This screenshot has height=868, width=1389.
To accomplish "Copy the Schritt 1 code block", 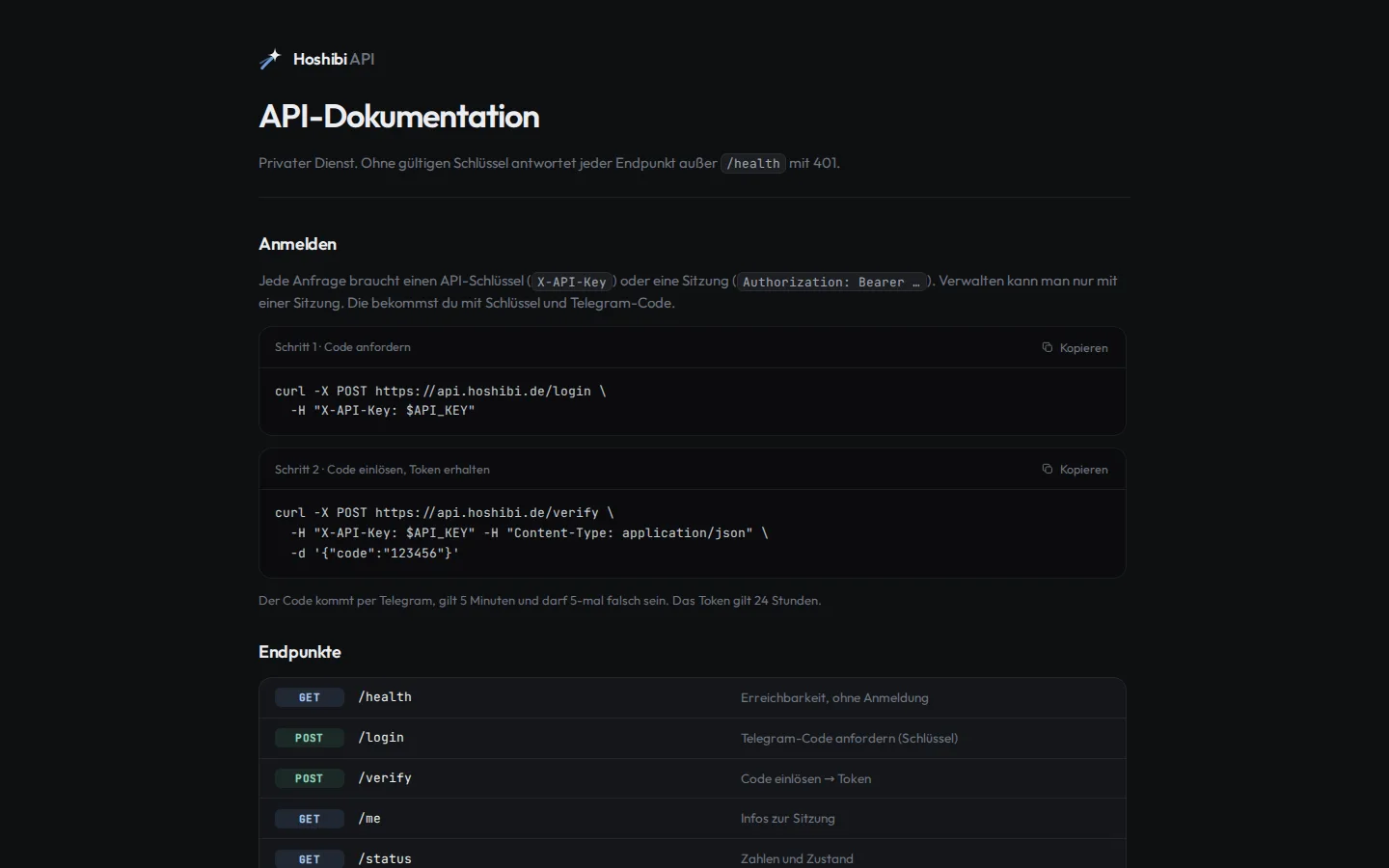I will [1075, 347].
